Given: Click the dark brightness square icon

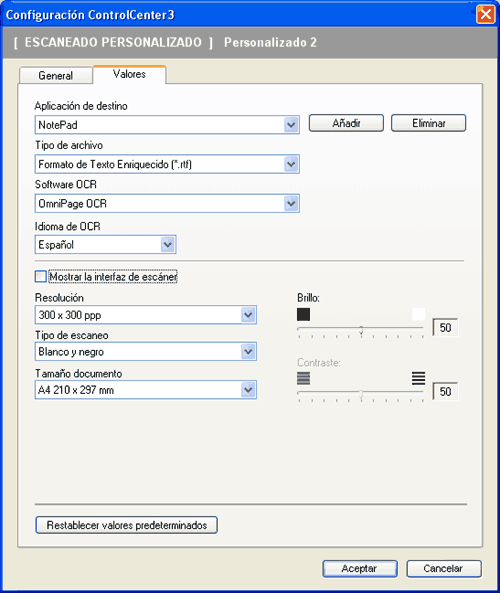Looking at the screenshot, I should coord(303,314).
